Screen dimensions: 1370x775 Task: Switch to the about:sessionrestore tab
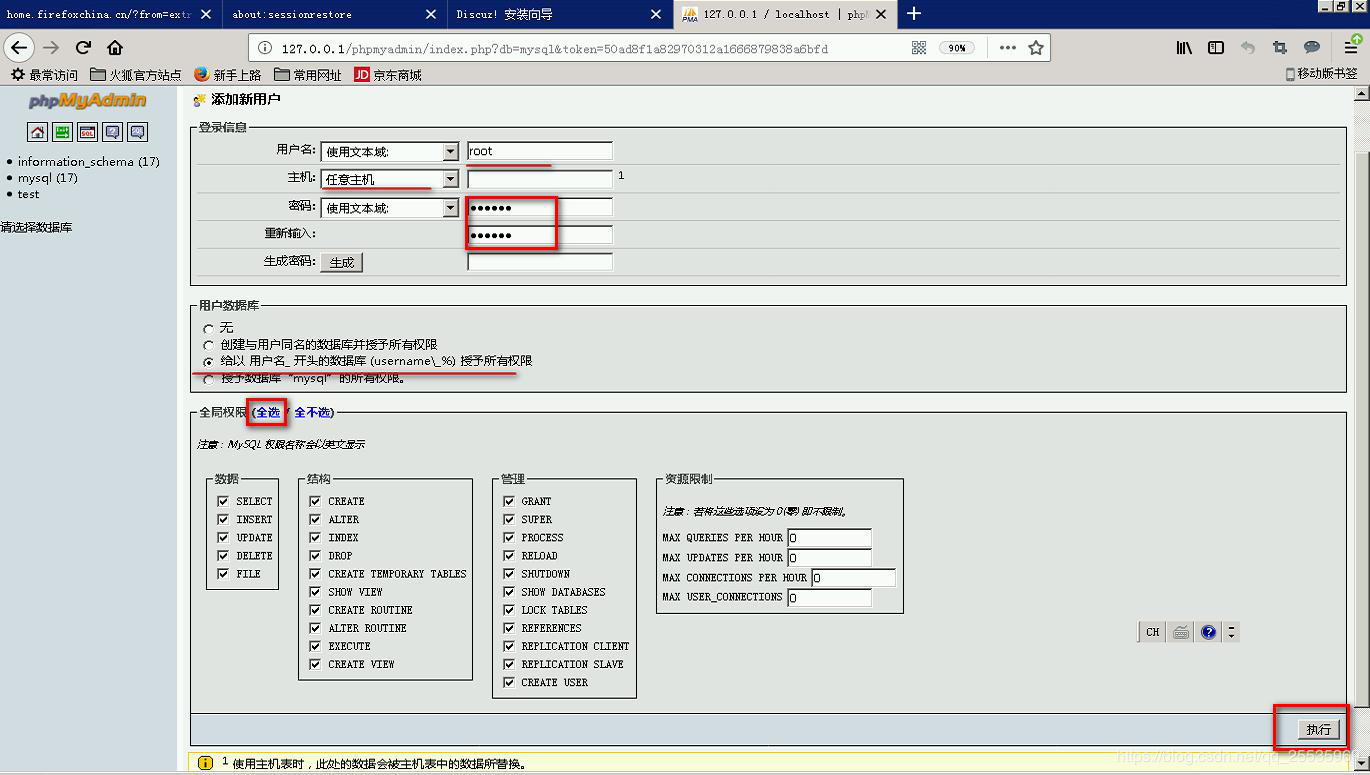334,14
